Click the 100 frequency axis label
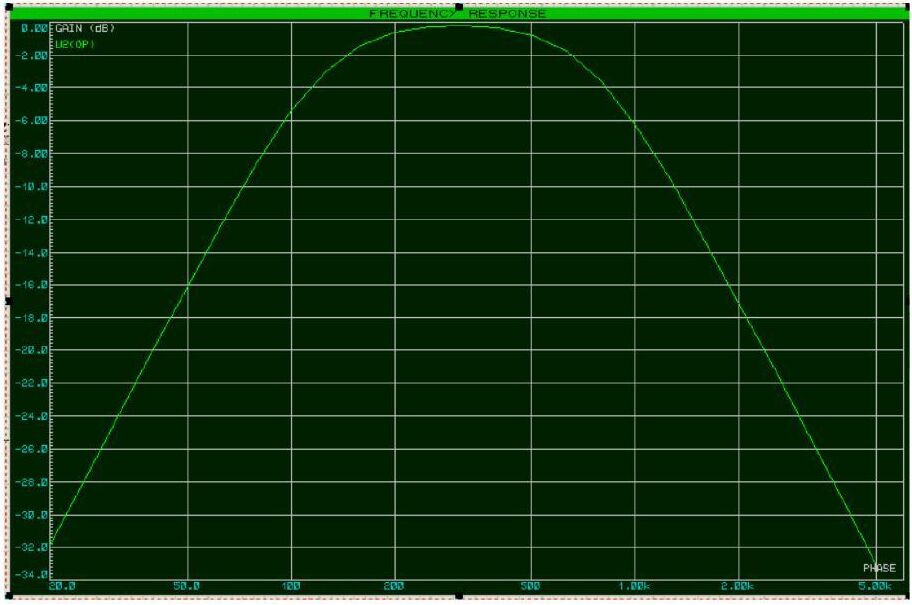This screenshot has width=912, height=605. coord(291,586)
